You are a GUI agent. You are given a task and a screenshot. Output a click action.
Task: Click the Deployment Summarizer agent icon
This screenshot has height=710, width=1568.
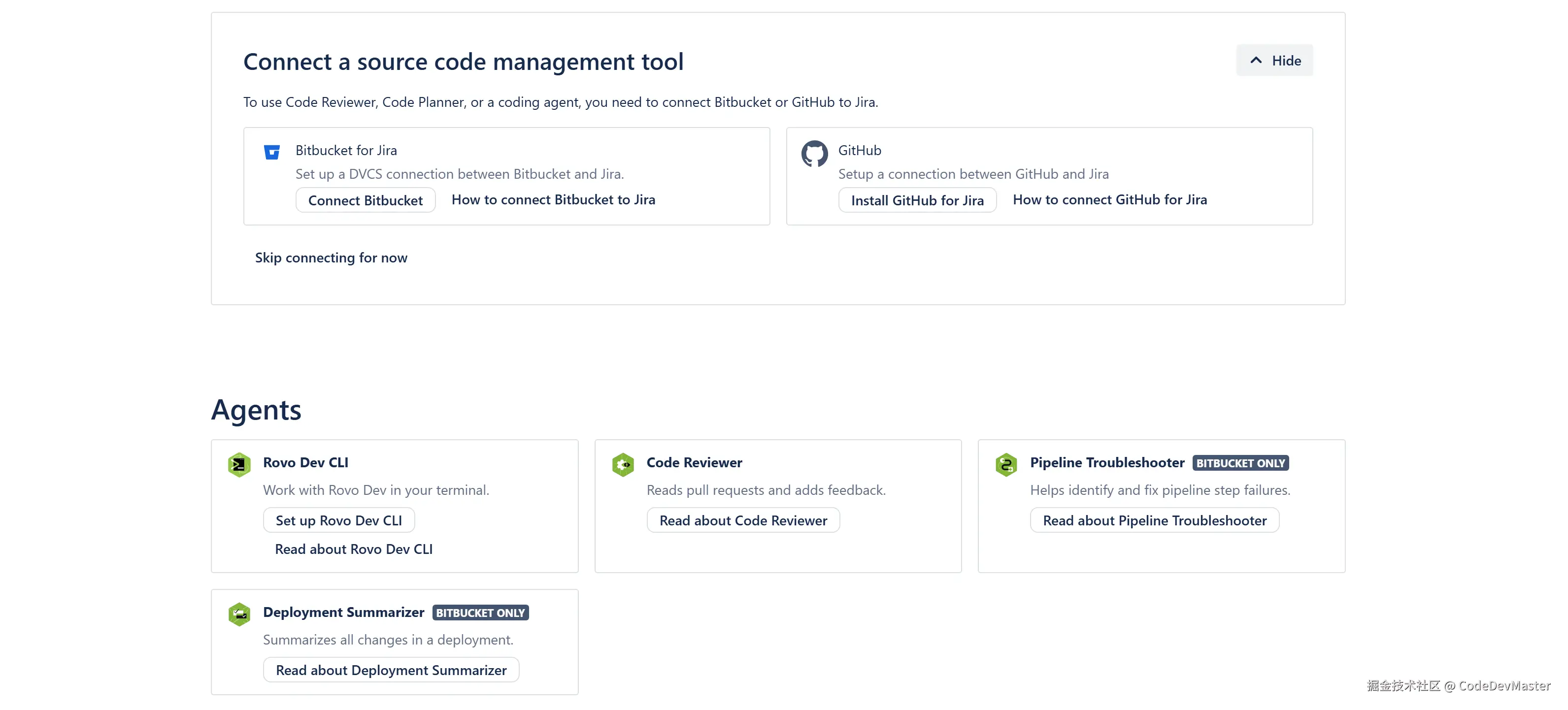click(239, 614)
